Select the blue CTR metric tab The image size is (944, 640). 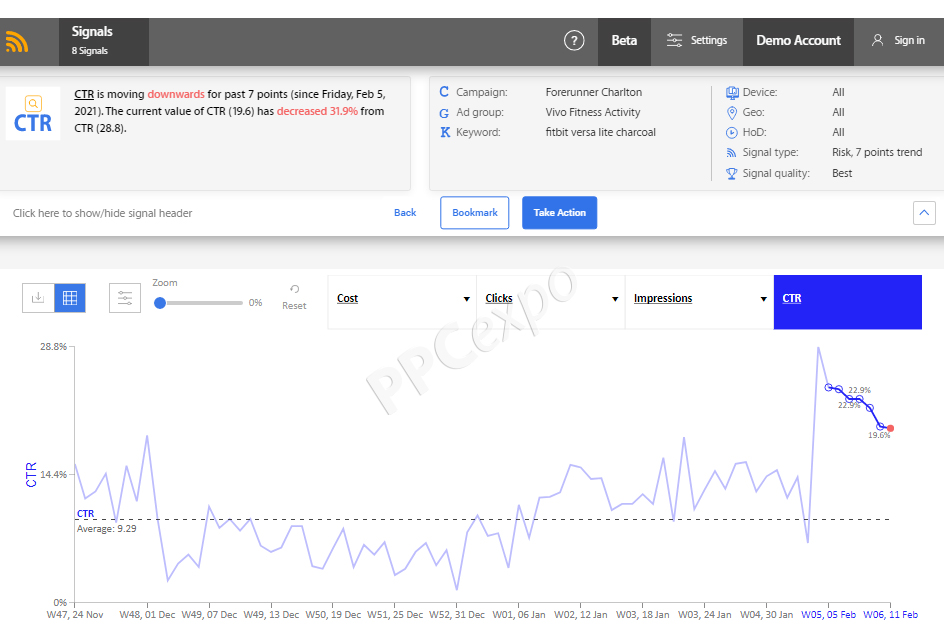(847, 299)
